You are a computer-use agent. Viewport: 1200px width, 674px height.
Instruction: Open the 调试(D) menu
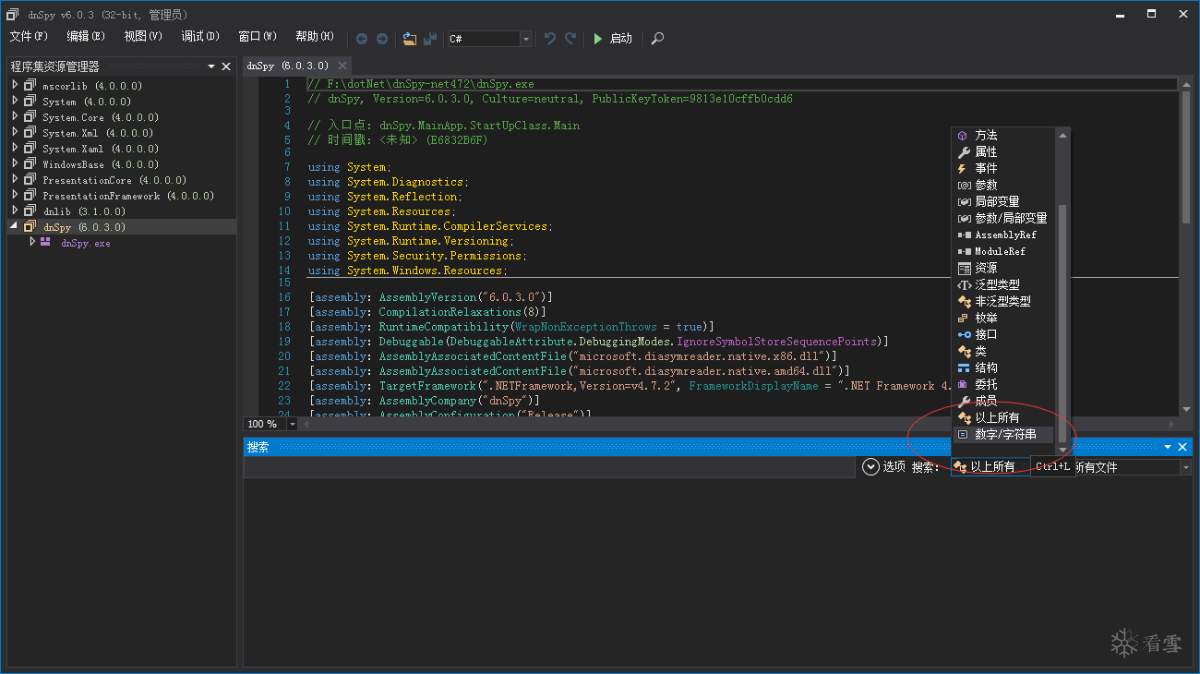click(x=200, y=37)
